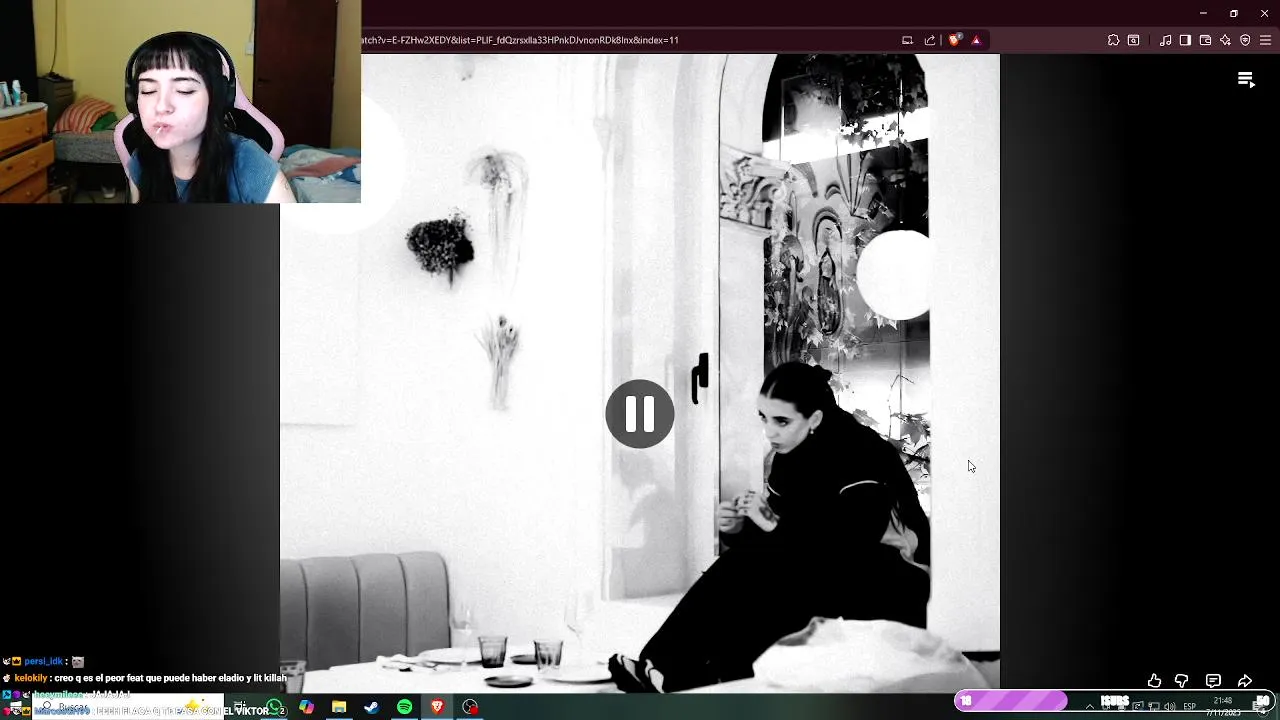Click the ESP language indicator in tray
Image resolution: width=1280 pixels, height=720 pixels.
point(1189,707)
